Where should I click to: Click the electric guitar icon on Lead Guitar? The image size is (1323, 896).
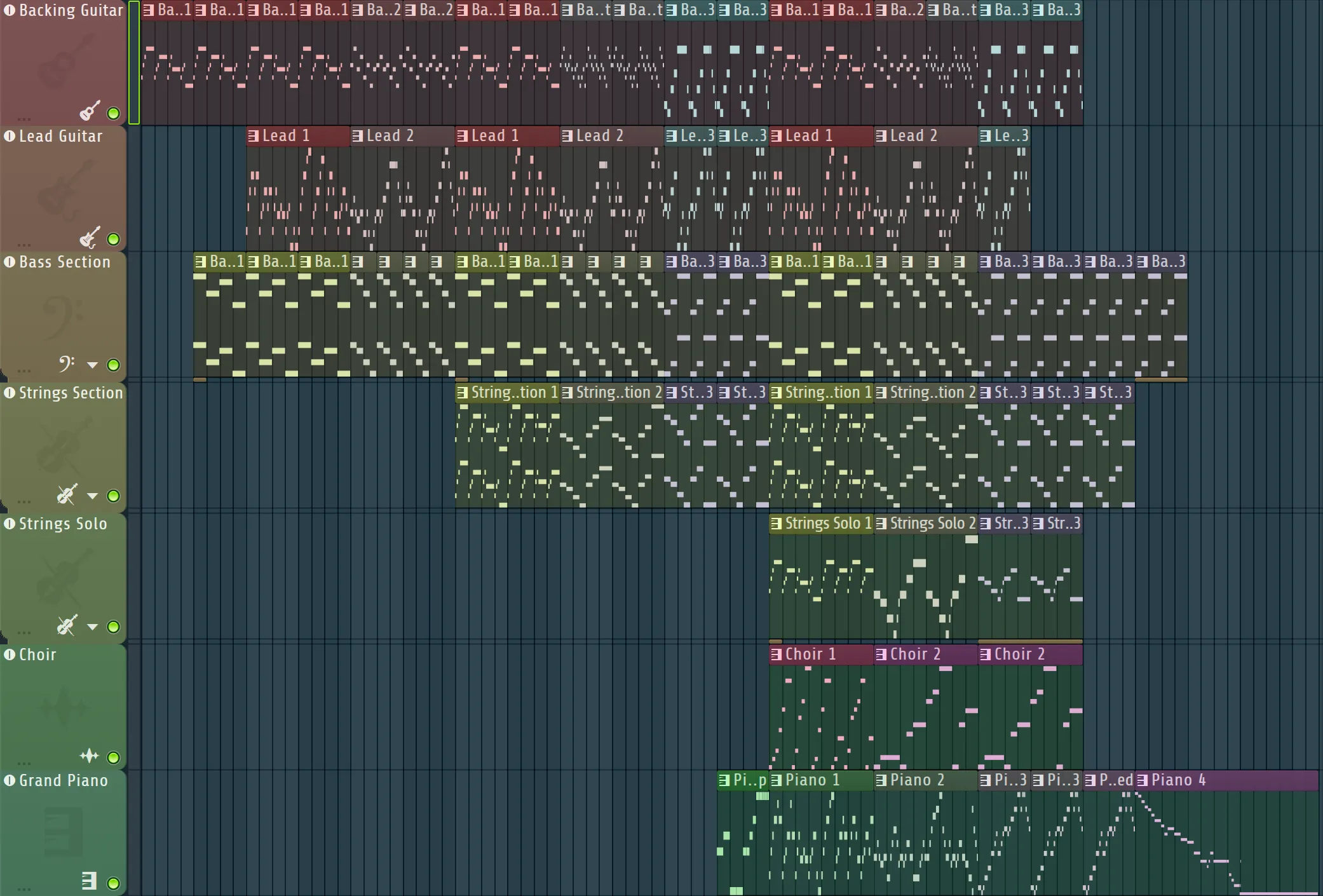tap(90, 238)
